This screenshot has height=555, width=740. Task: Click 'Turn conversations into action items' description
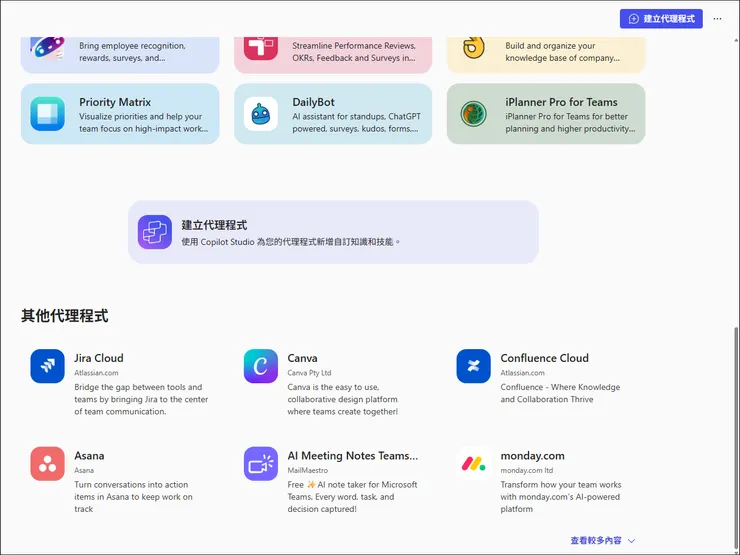[x=133, y=497]
